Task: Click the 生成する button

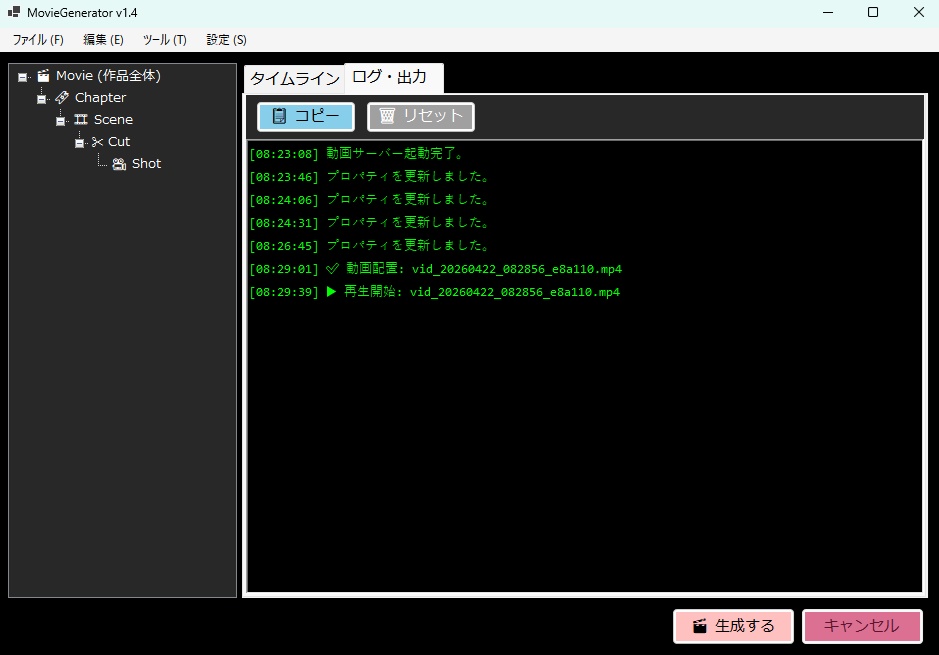Action: tap(734, 626)
